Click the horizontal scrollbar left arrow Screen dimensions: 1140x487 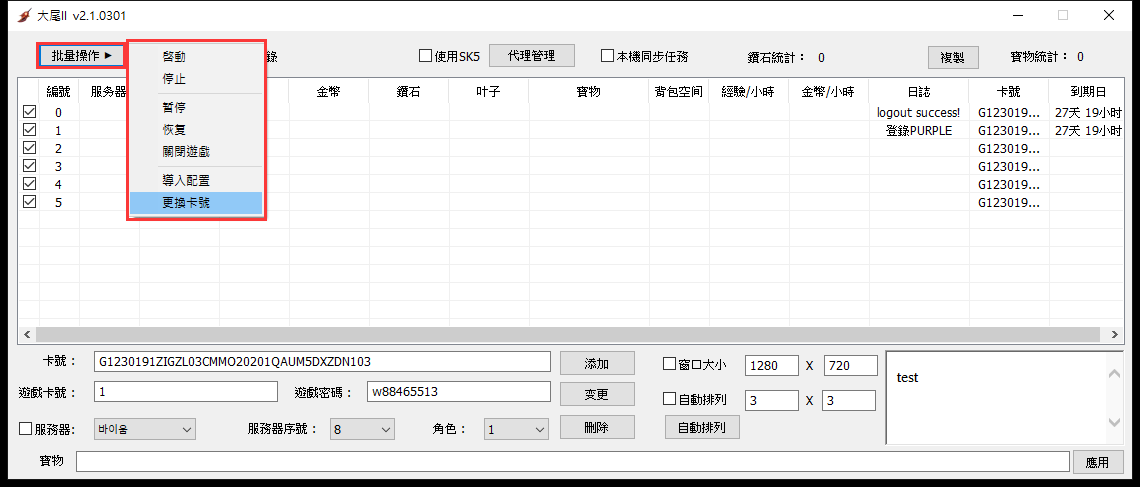(x=27, y=335)
